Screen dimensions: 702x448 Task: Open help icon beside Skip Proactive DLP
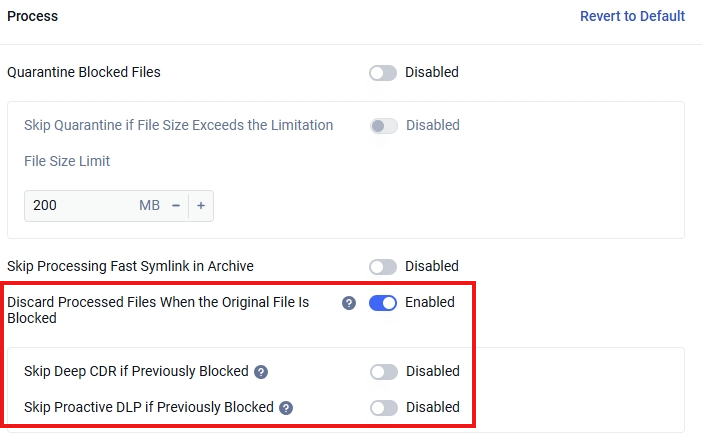[x=286, y=408]
